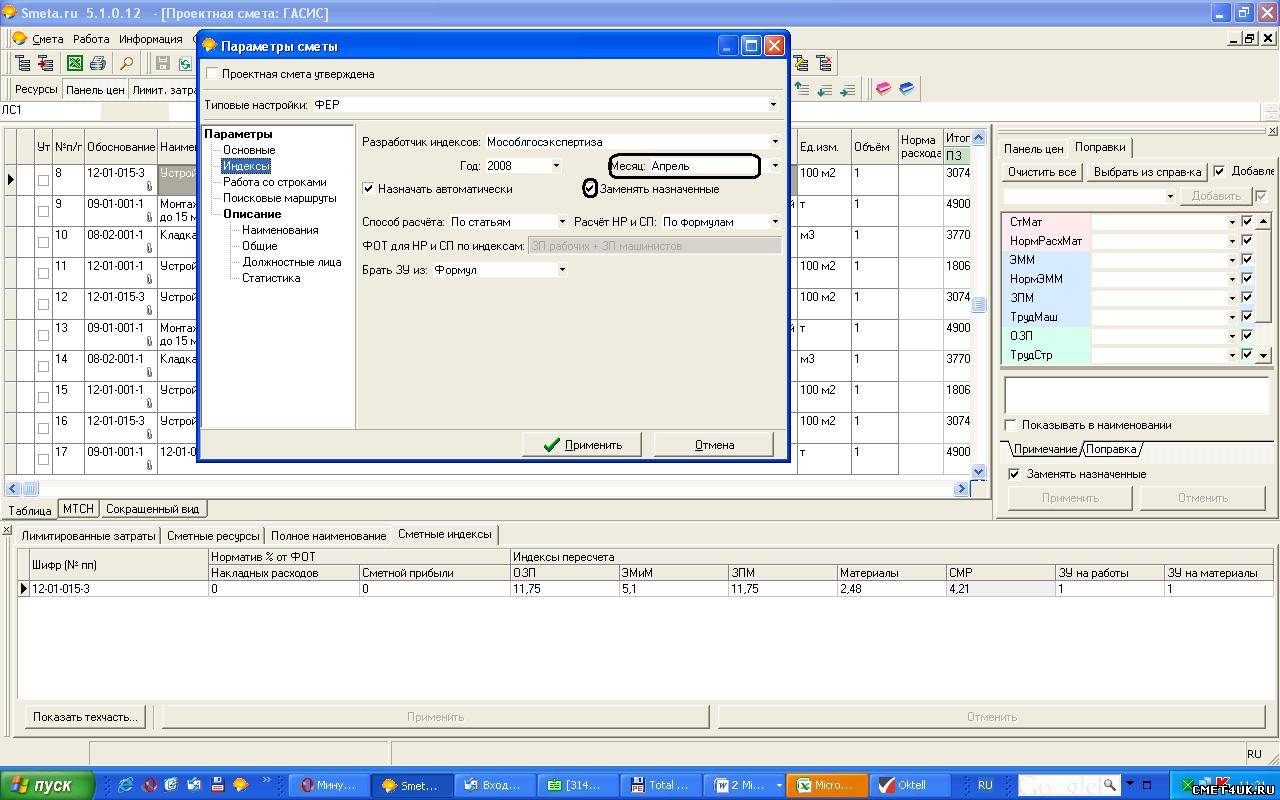Open the 'Месяц' month dropdown arrow
The image size is (1280, 800).
[775, 166]
